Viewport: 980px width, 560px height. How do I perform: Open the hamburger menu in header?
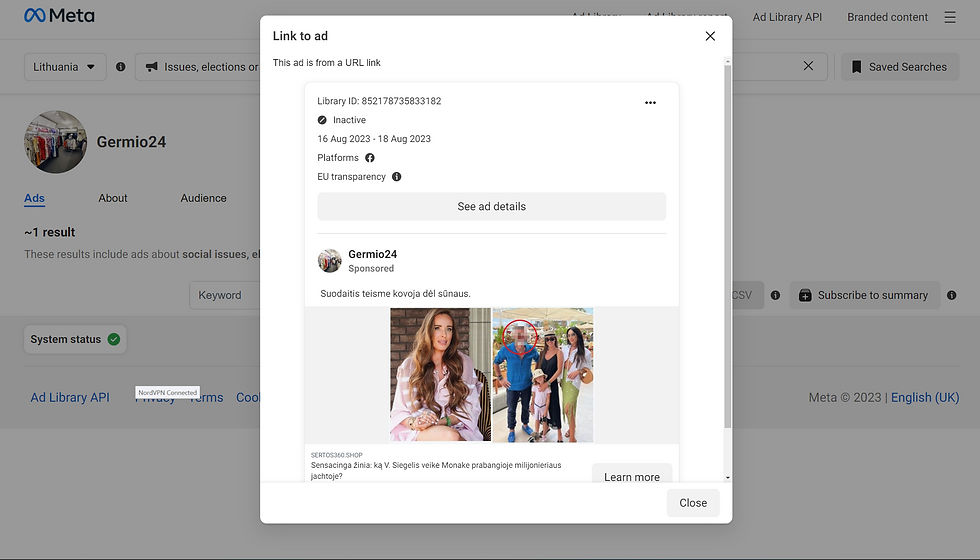point(950,18)
